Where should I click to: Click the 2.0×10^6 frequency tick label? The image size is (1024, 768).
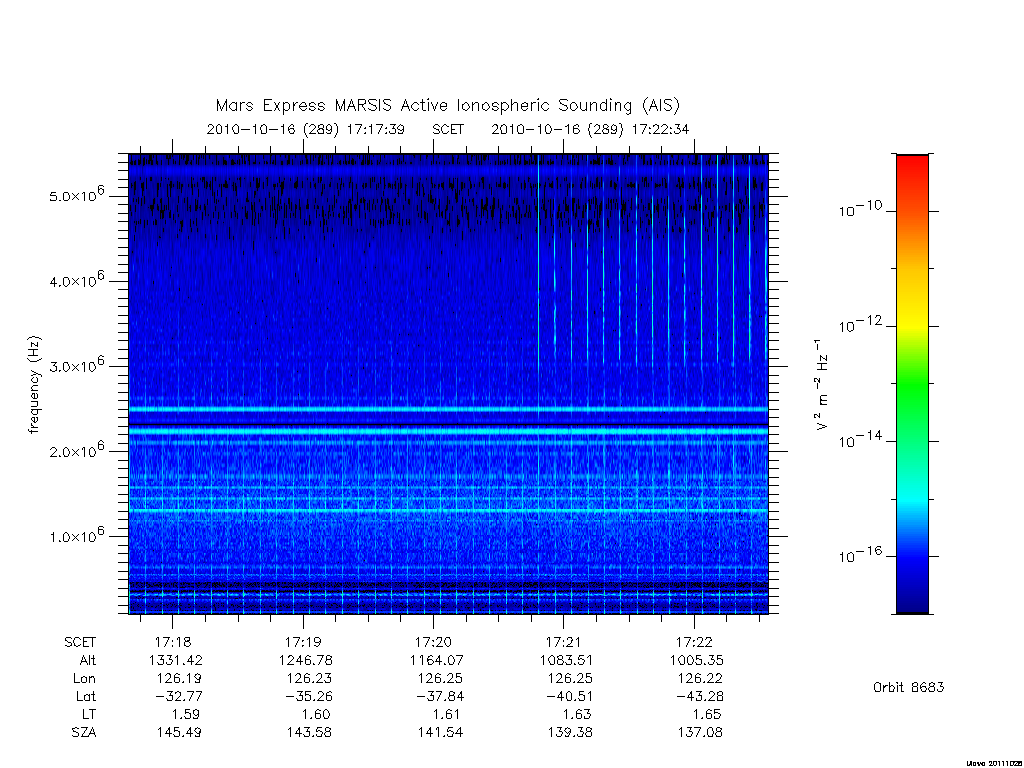pos(76,451)
